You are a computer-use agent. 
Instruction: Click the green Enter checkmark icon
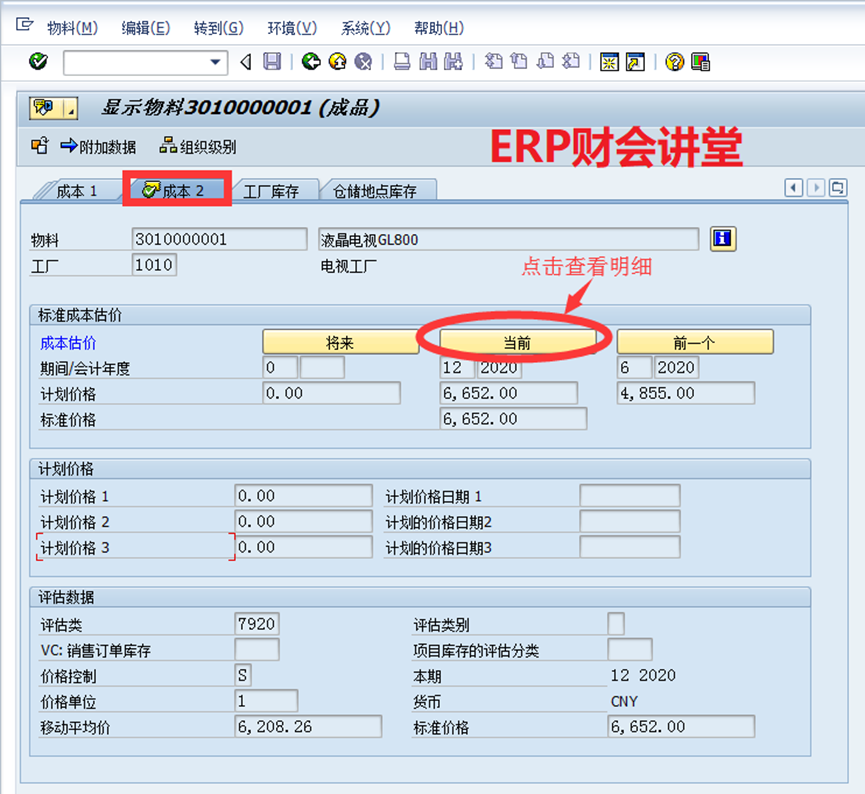(x=38, y=62)
